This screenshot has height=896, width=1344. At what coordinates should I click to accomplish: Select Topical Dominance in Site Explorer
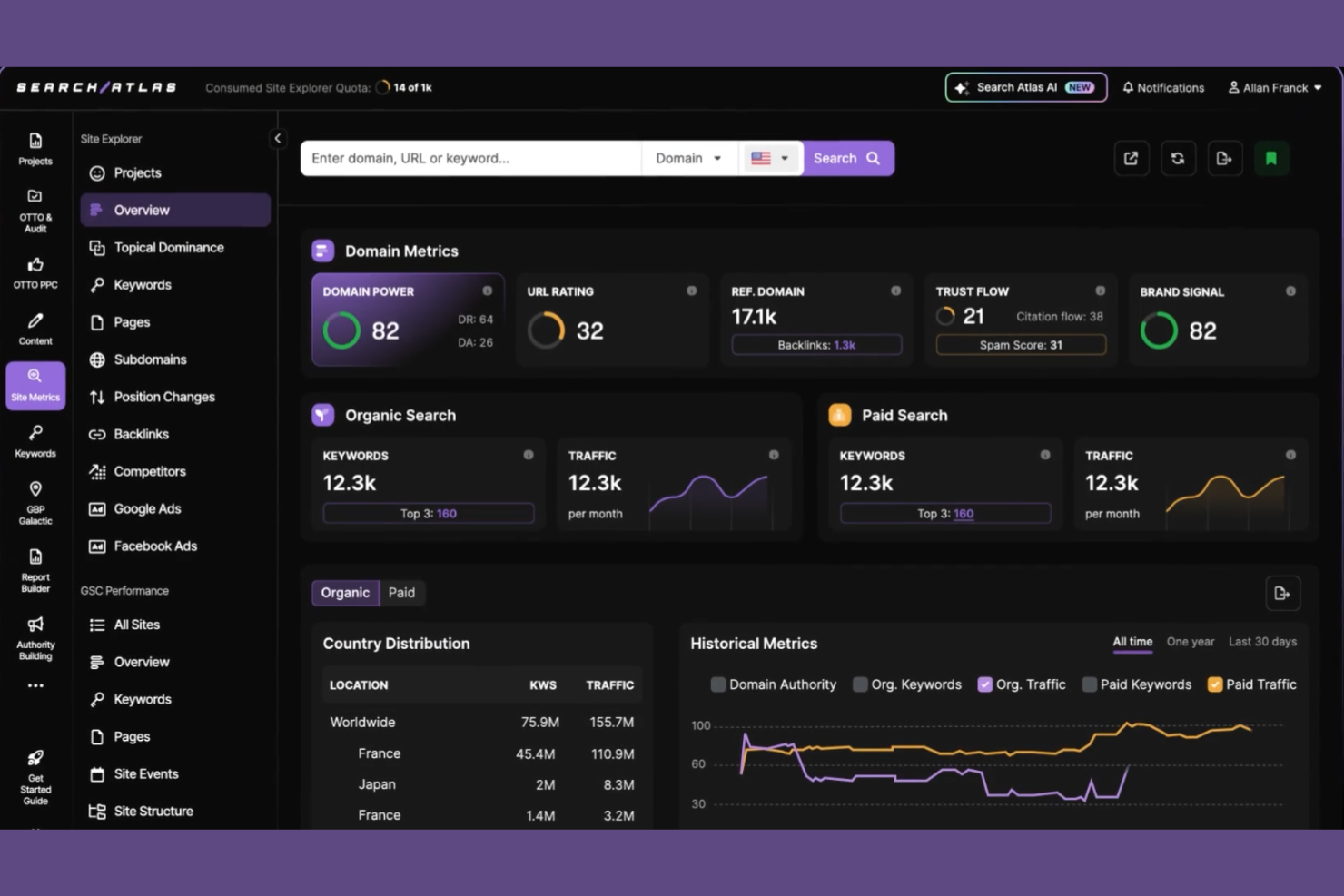(169, 247)
